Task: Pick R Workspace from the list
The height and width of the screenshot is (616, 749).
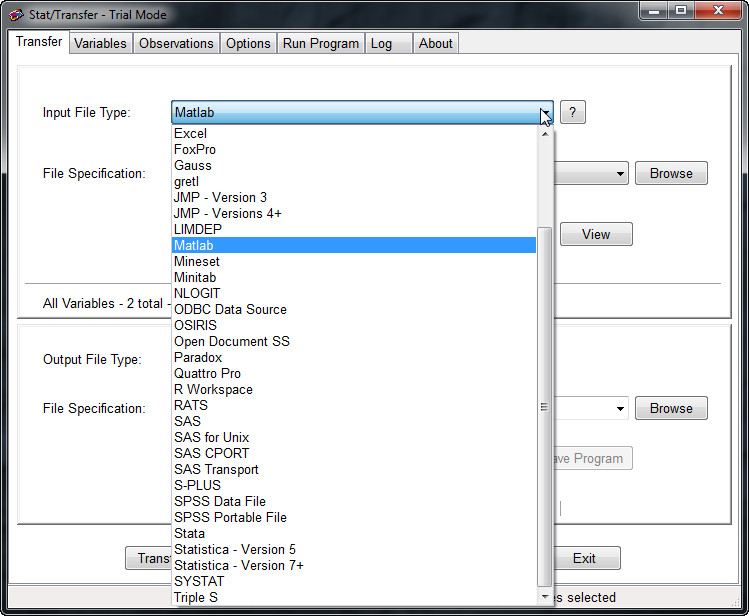Action: tap(353, 390)
